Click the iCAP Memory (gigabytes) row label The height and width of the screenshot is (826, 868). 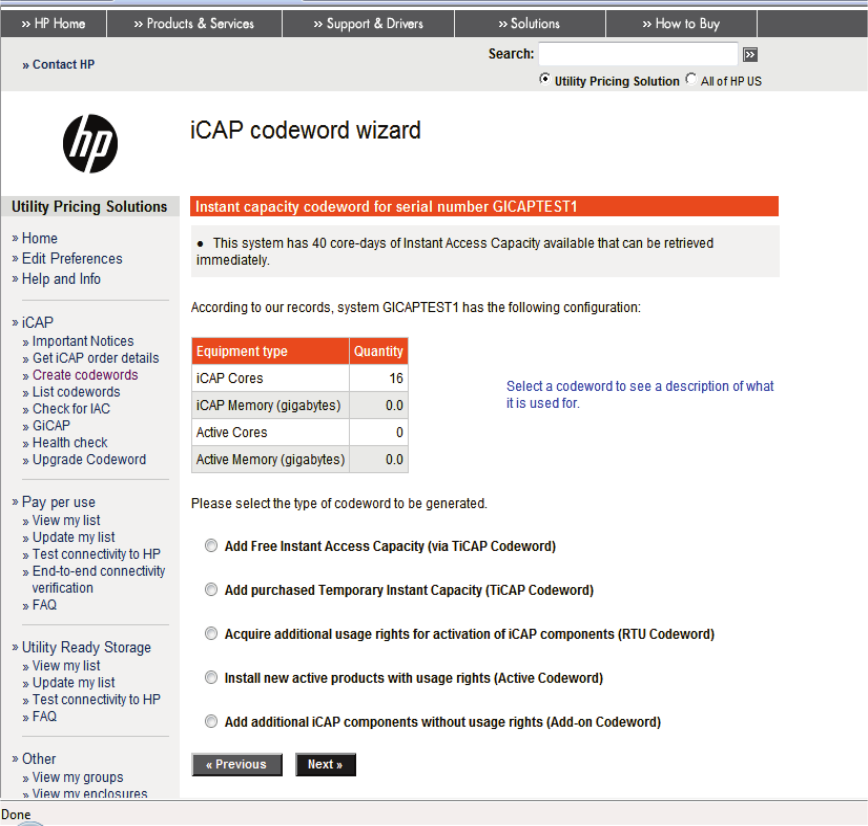(x=268, y=405)
